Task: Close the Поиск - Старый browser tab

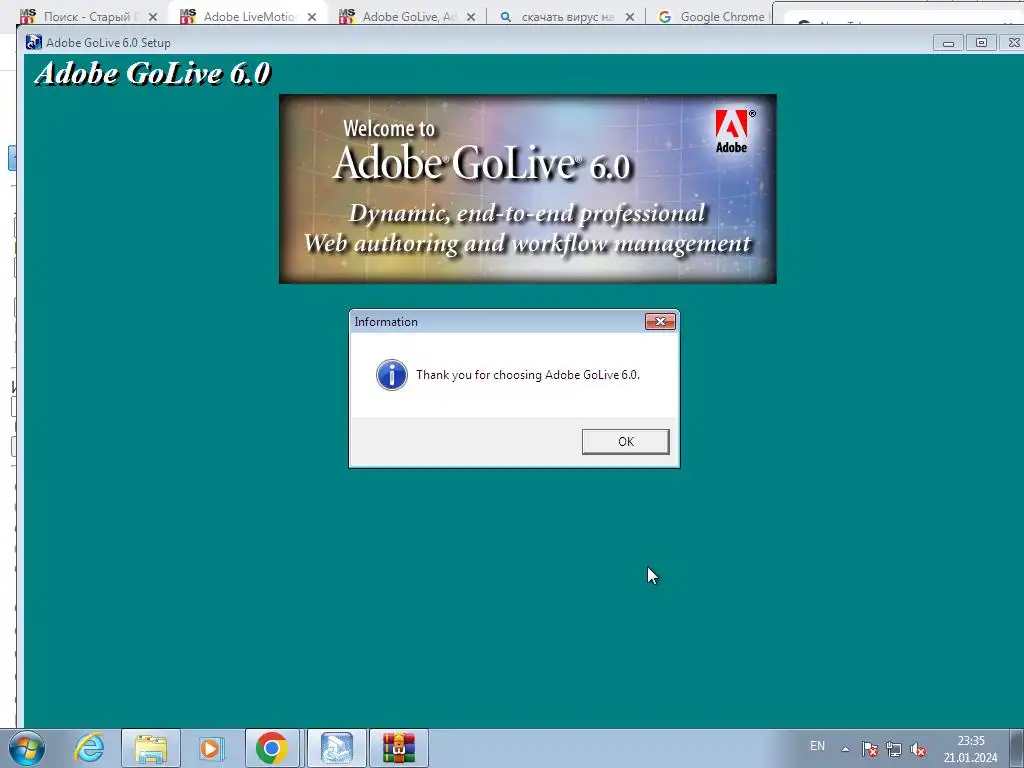Action: [x=153, y=17]
